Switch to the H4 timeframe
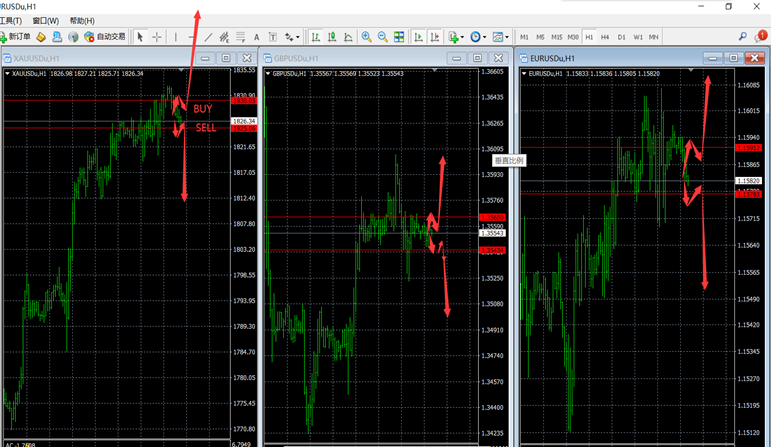 pos(605,37)
